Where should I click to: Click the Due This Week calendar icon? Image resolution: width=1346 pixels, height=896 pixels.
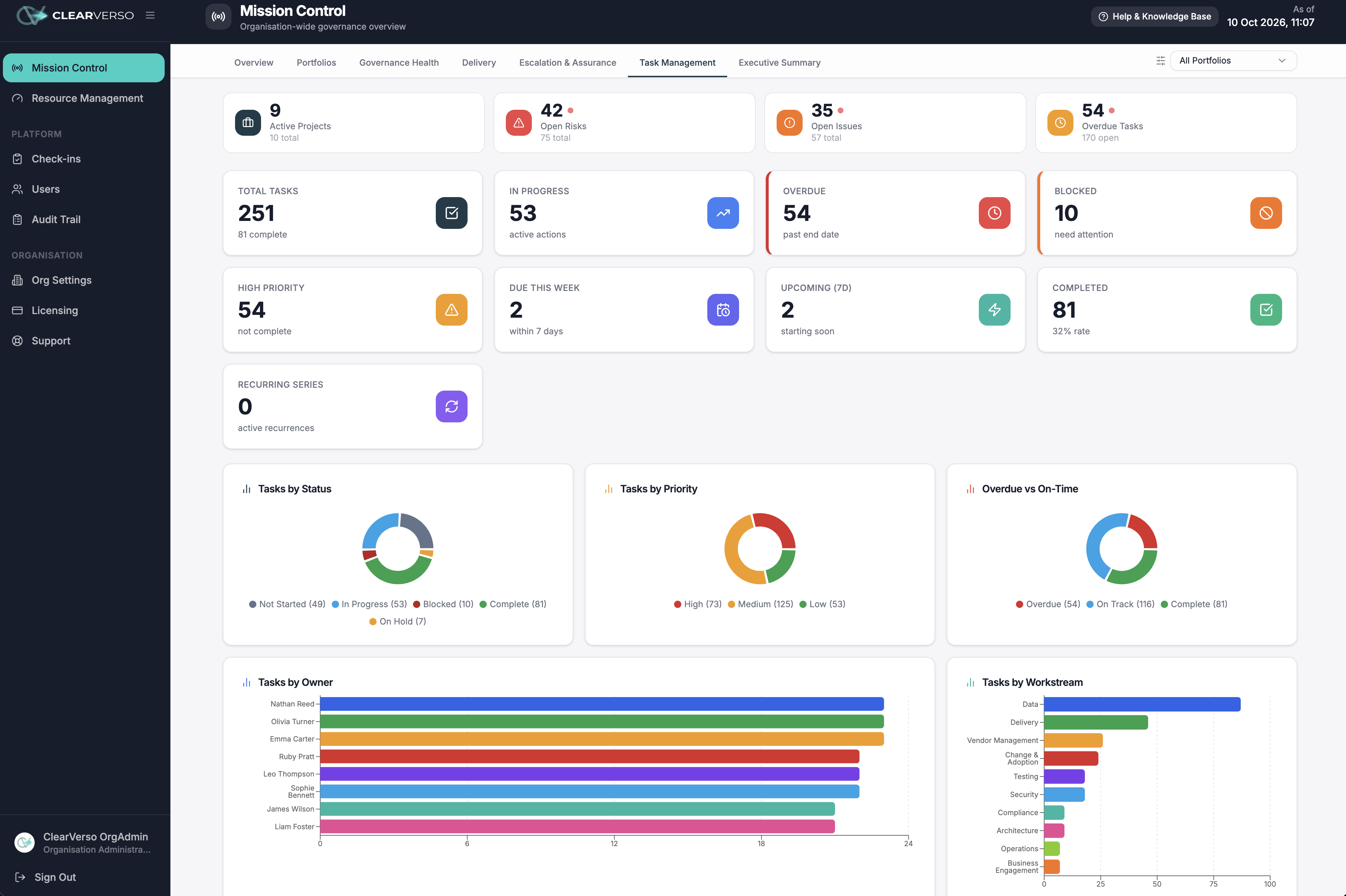723,310
